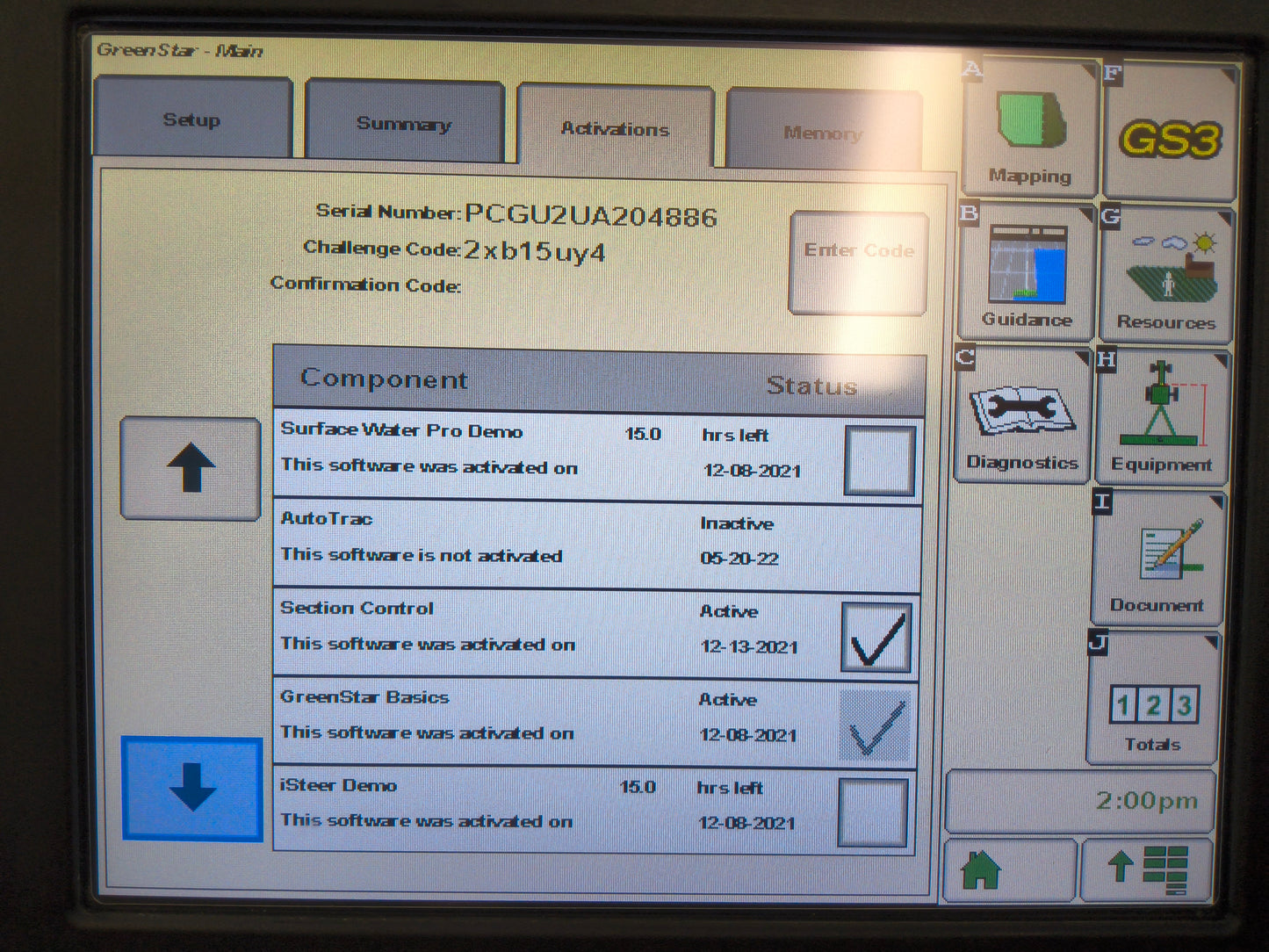Open the Diagnostics softkey
Image resolution: width=1269 pixels, height=952 pixels.
[x=1022, y=415]
